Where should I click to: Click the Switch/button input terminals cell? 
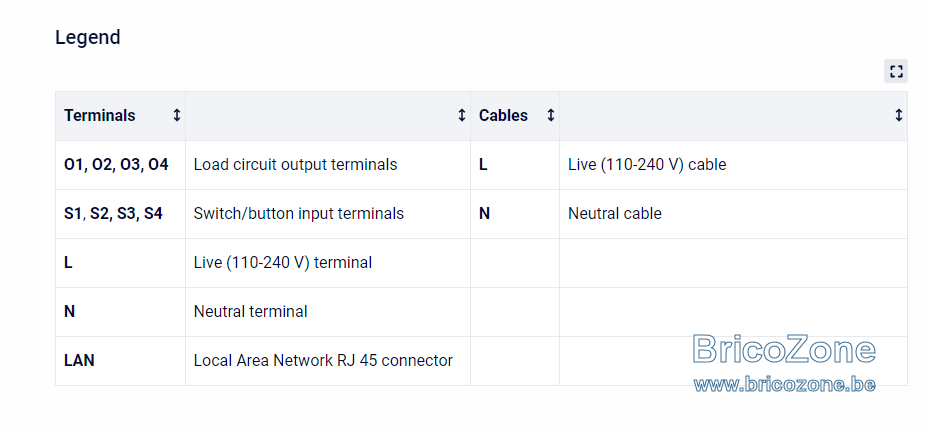[x=328, y=214]
